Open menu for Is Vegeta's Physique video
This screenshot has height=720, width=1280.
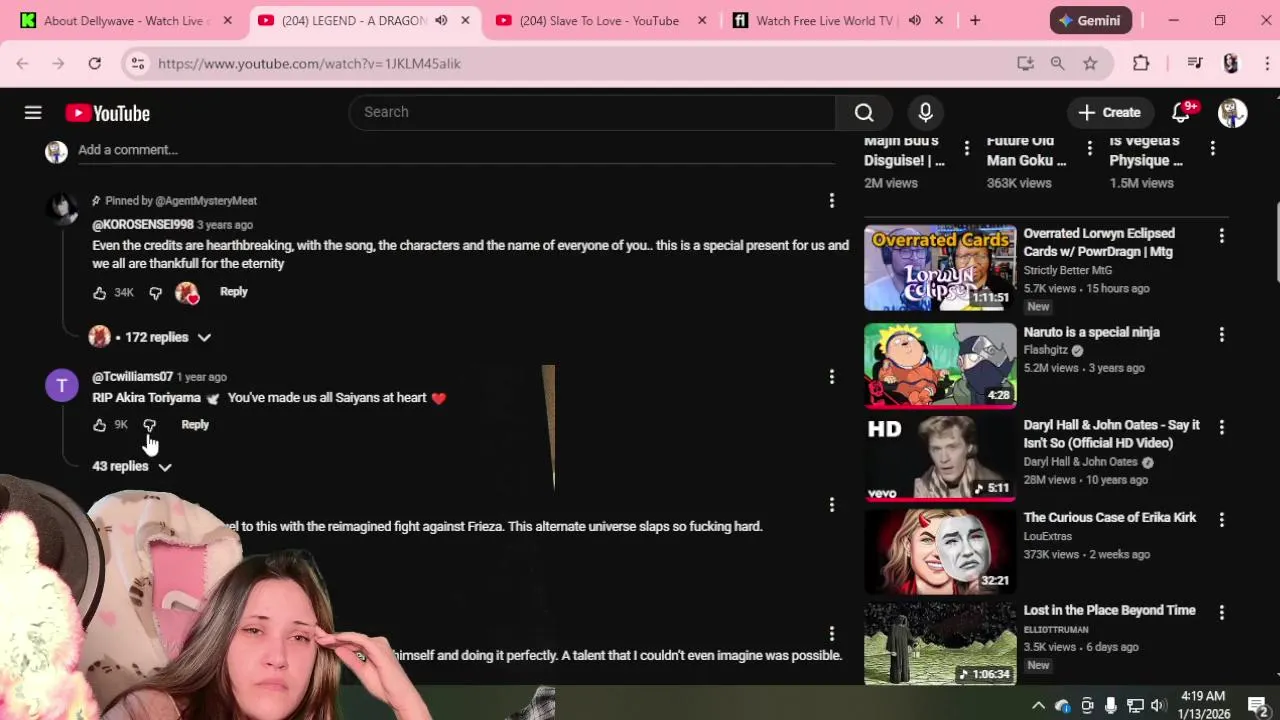coord(1212,149)
